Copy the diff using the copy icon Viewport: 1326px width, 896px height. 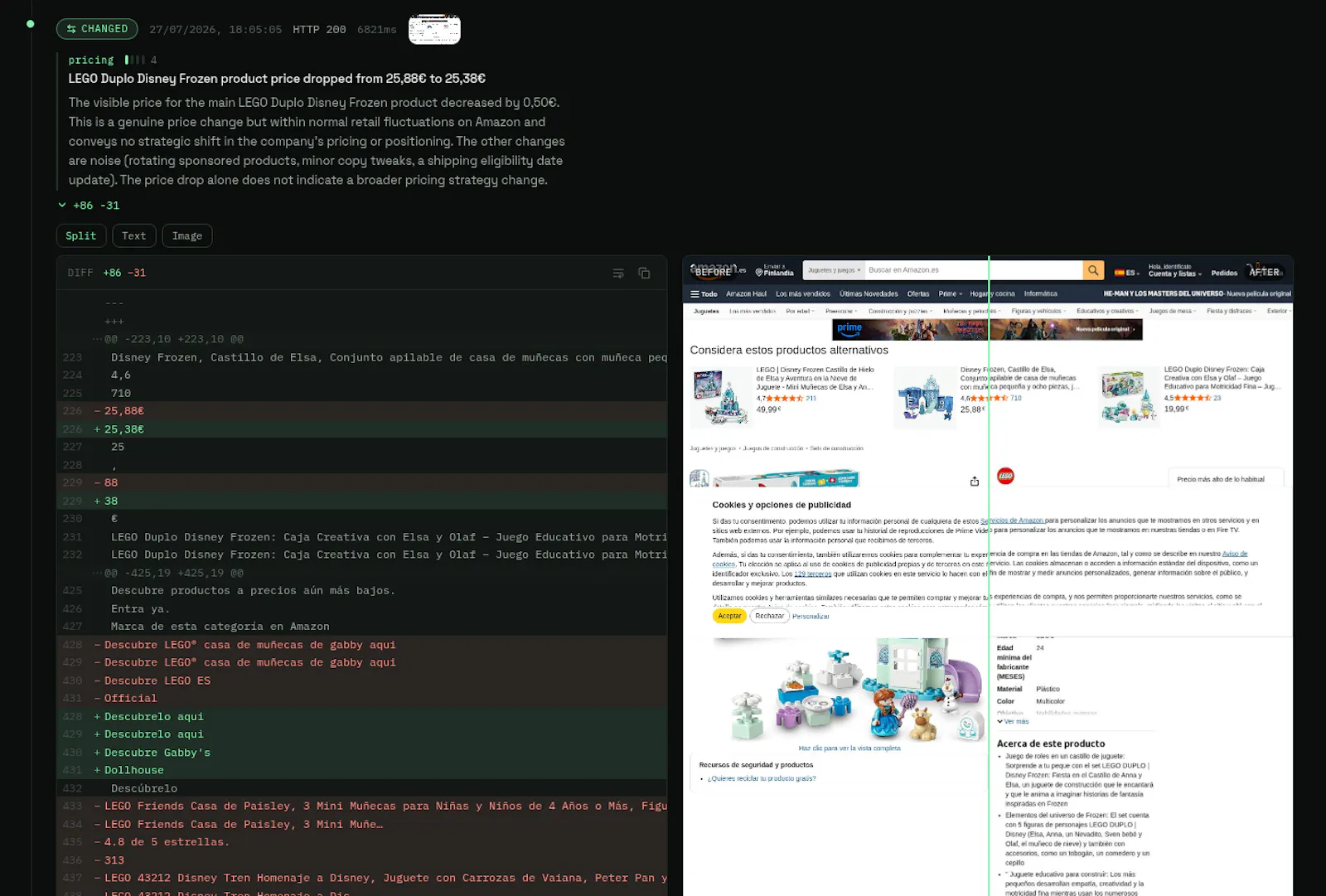point(644,273)
